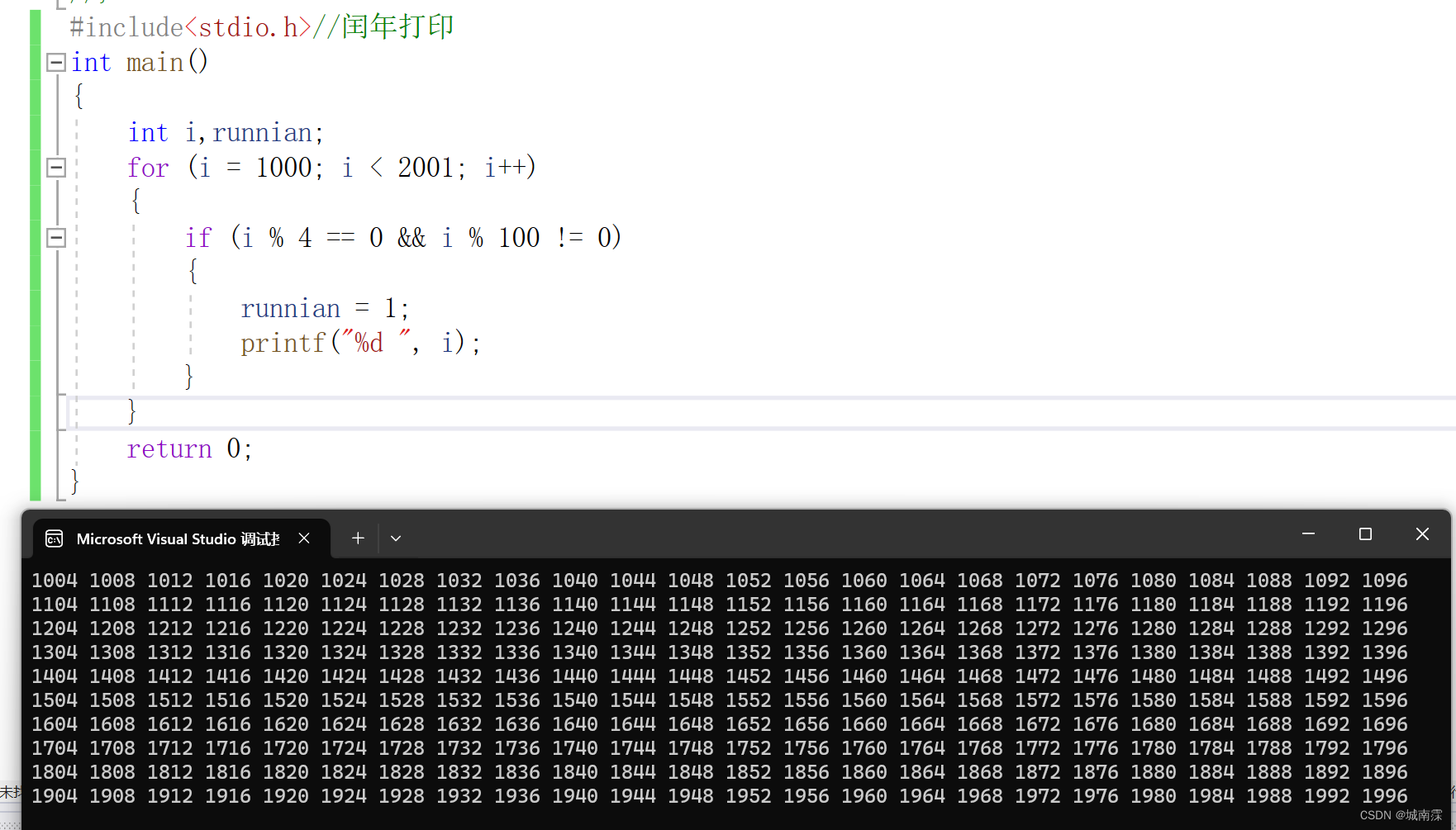Collapse the if statement code block
The height and width of the screenshot is (830, 1456).
point(56,238)
